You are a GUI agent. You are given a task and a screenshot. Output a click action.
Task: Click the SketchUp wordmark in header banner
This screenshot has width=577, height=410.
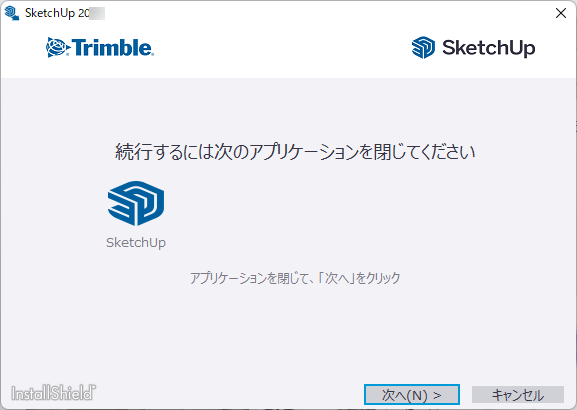pos(489,48)
